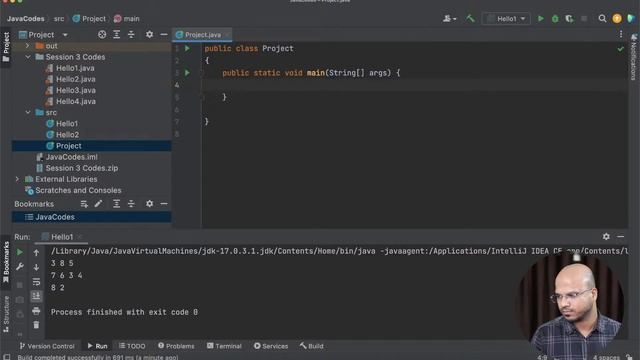Screen dimensions: 640x360
Task: Collapse all in Project panel
Action: 131,35
